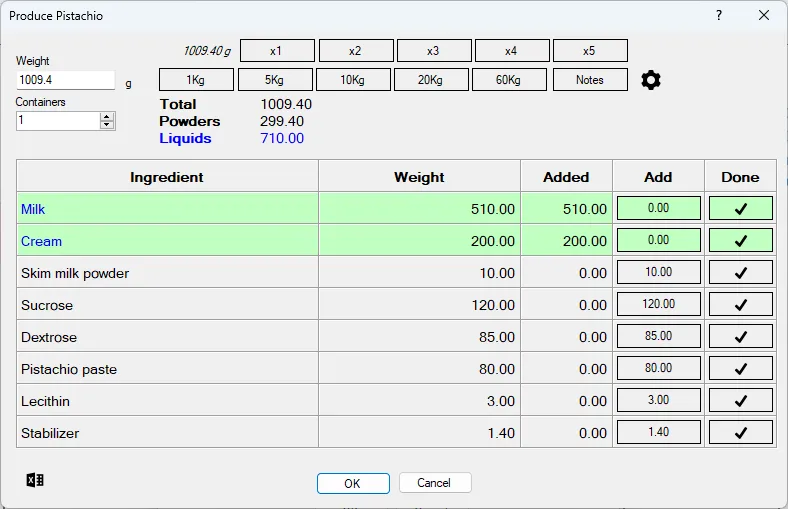Mark Sucrose as done

(741, 304)
